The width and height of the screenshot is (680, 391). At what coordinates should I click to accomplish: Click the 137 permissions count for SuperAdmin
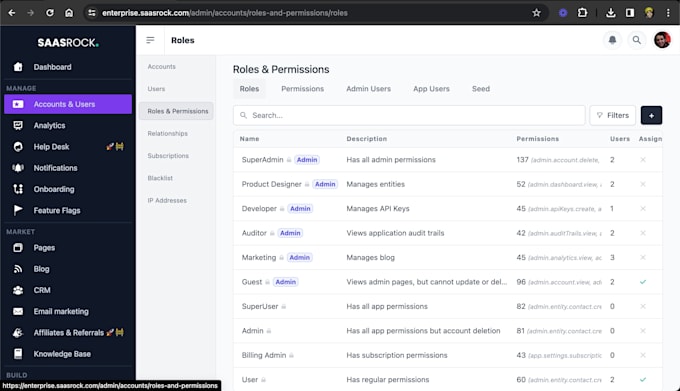[522, 160]
